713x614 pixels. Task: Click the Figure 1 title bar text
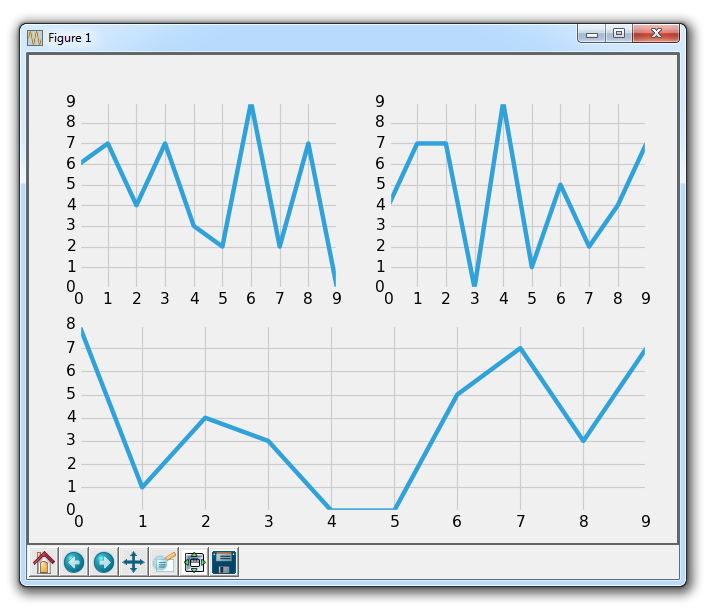[70, 38]
